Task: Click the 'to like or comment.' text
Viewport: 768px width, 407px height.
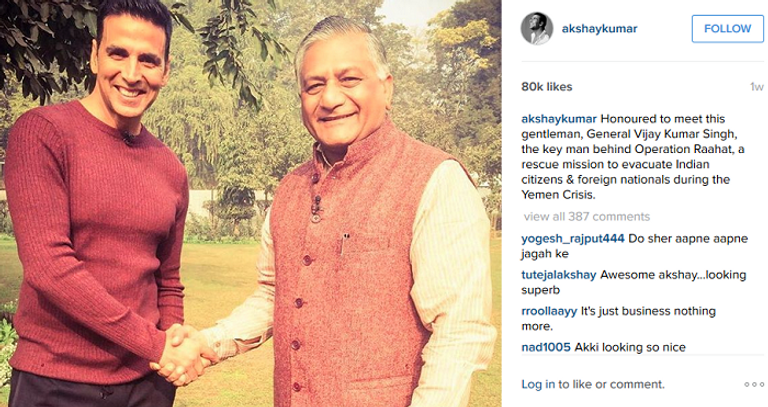Action: click(611, 384)
